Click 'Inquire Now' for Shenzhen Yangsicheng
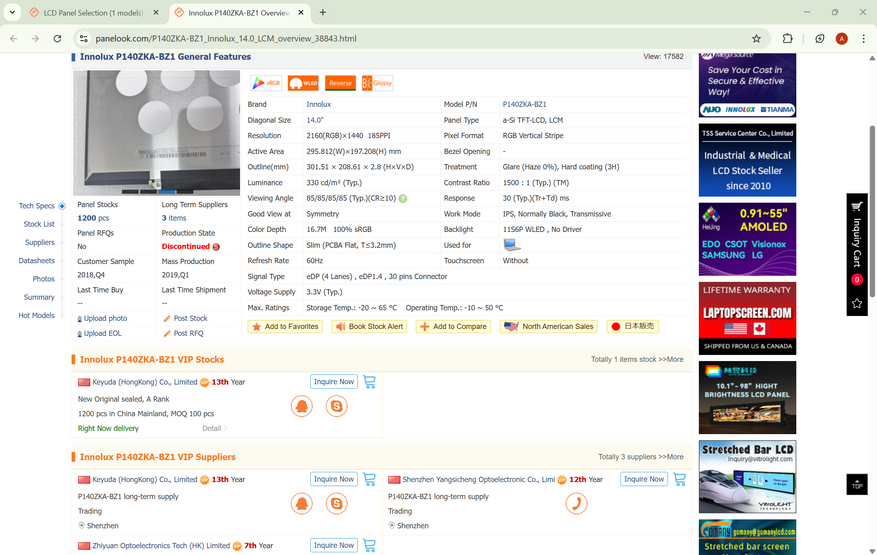This screenshot has width=877, height=555. [x=644, y=479]
